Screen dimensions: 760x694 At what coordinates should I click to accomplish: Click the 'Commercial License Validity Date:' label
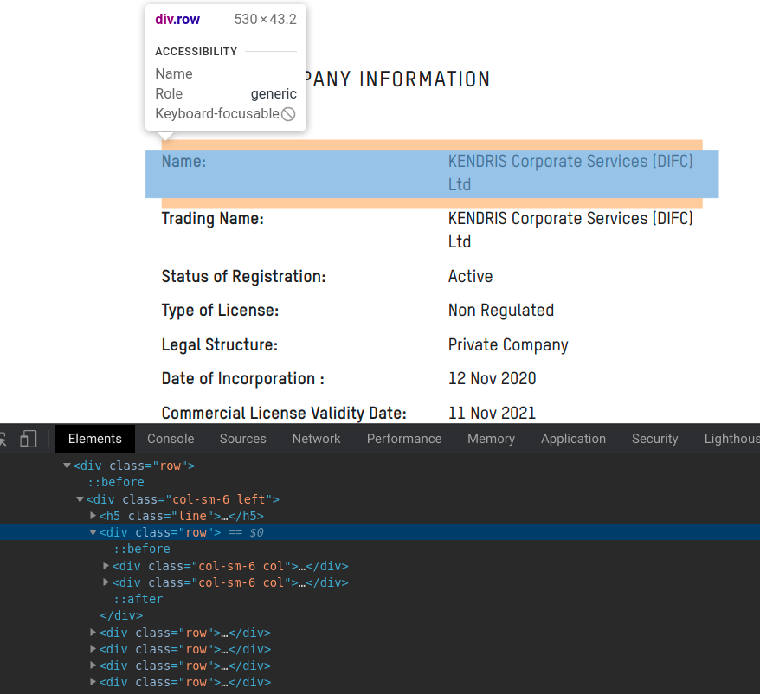pyautogui.click(x=284, y=413)
